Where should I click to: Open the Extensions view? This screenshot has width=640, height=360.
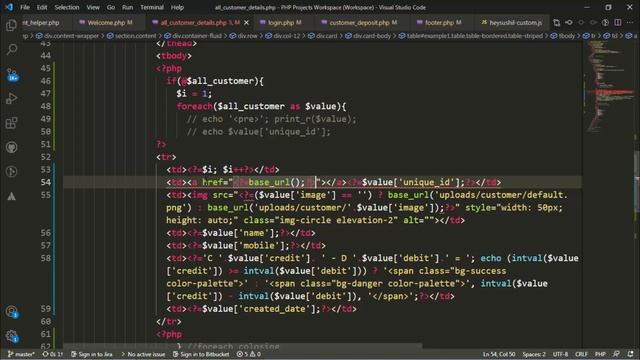pyautogui.click(x=11, y=123)
